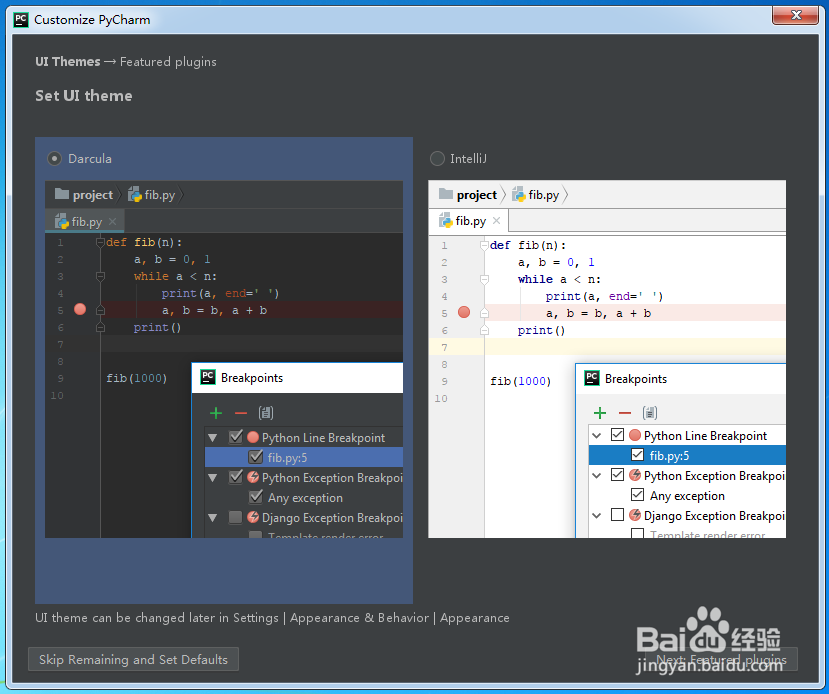Click fib.py breadcrumb in Darcula preview

tap(152, 195)
